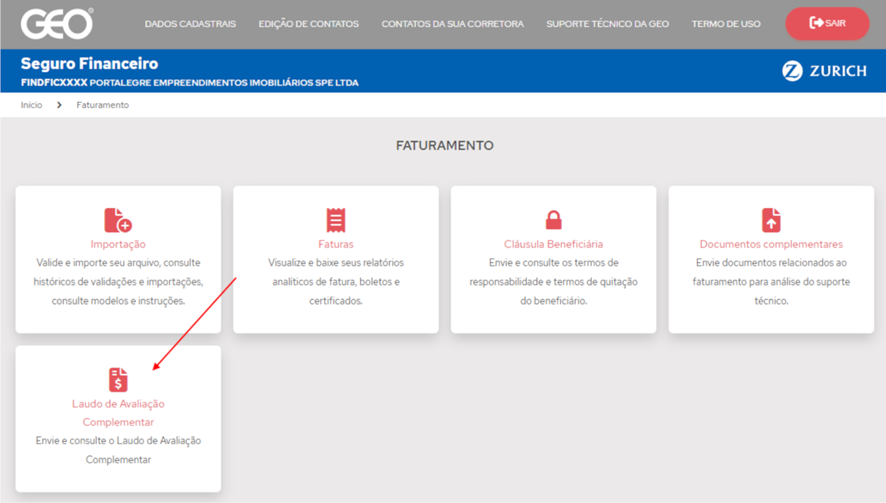Open the Cláusula Beneficiária link title
The height and width of the screenshot is (503, 886).
(554, 244)
